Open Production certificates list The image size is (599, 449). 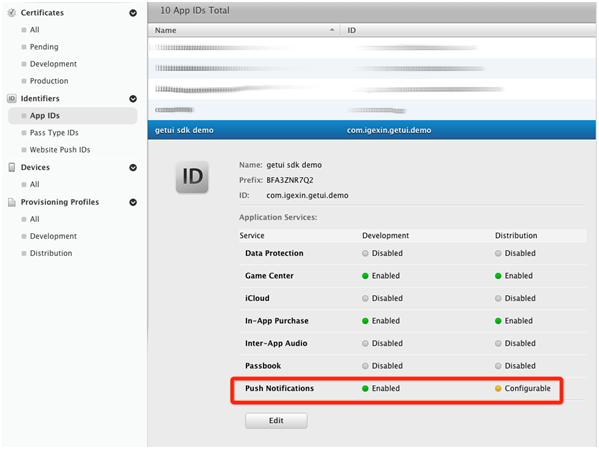pyautogui.click(x=49, y=81)
